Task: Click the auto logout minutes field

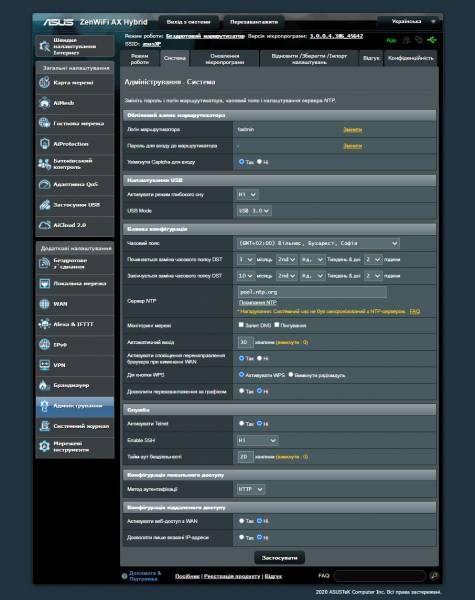Action: pyautogui.click(x=245, y=342)
